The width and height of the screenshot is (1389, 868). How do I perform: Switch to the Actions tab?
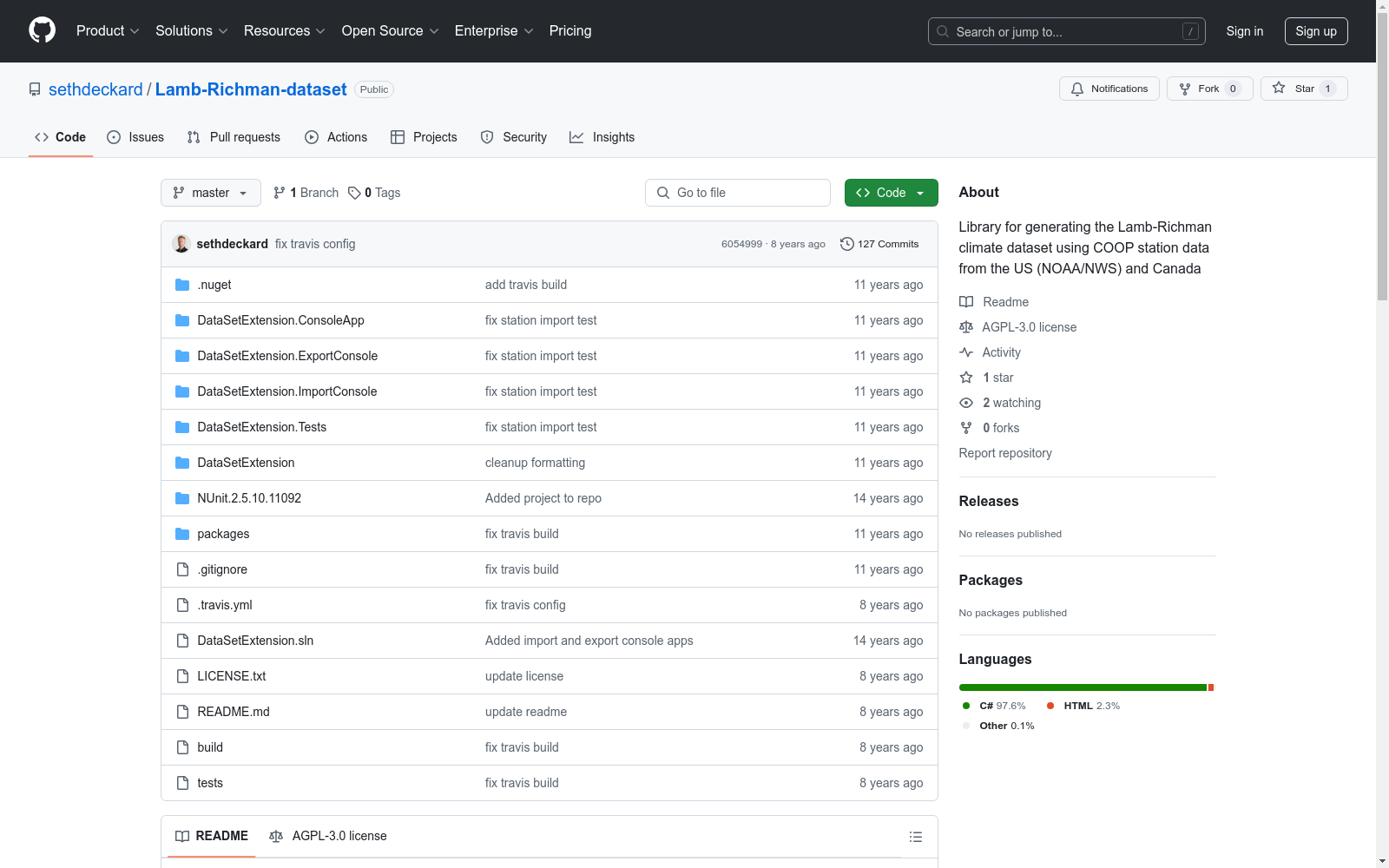coord(336,137)
